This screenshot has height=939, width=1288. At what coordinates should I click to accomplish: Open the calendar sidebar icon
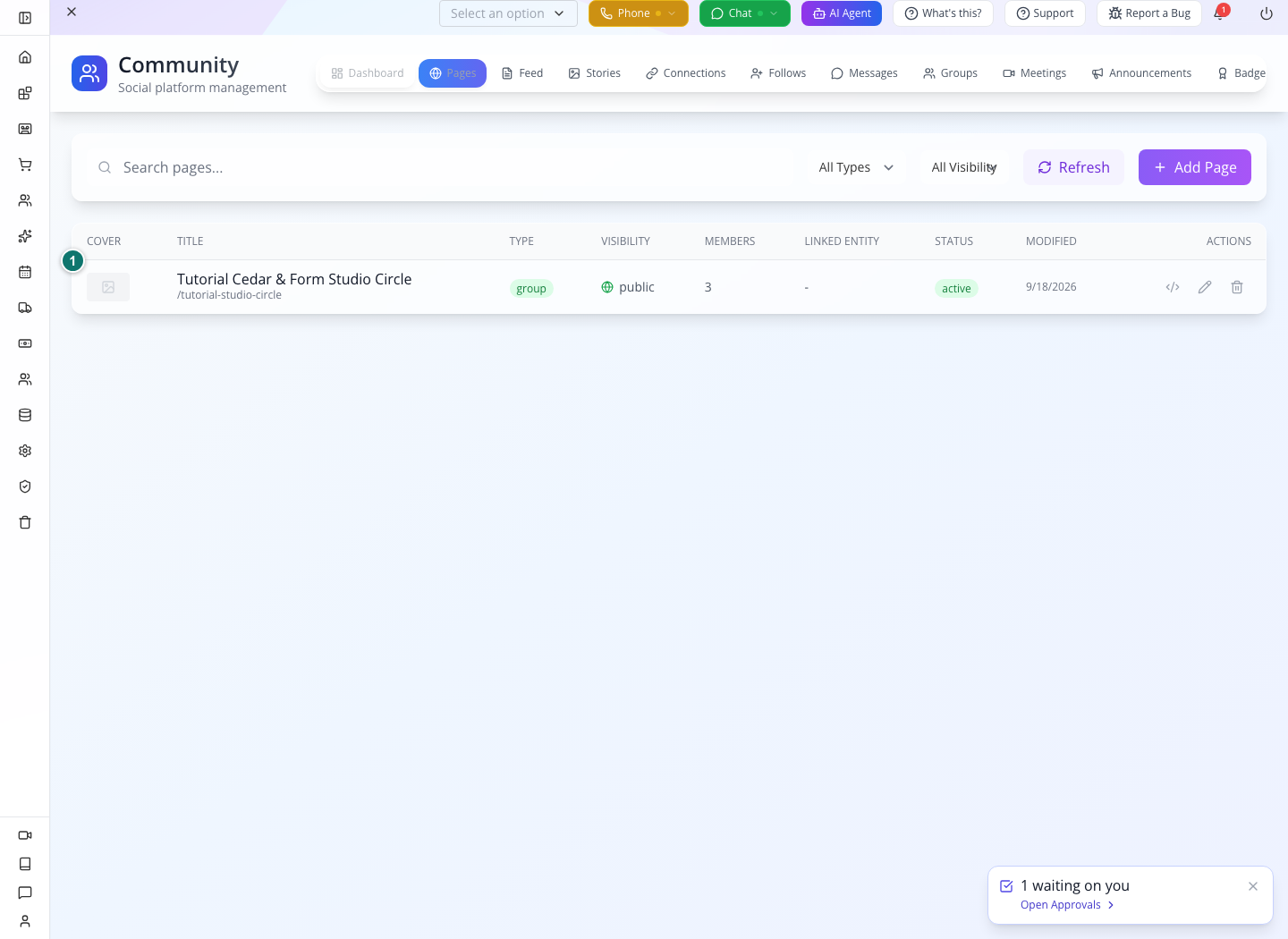click(25, 272)
